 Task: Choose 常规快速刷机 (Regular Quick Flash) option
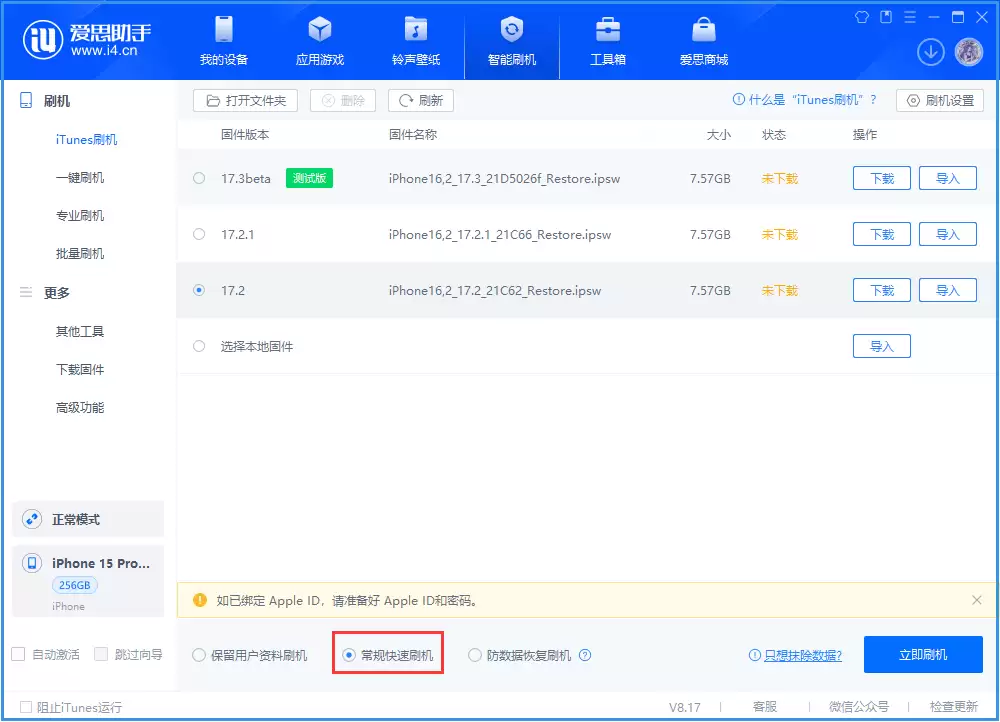pos(388,655)
